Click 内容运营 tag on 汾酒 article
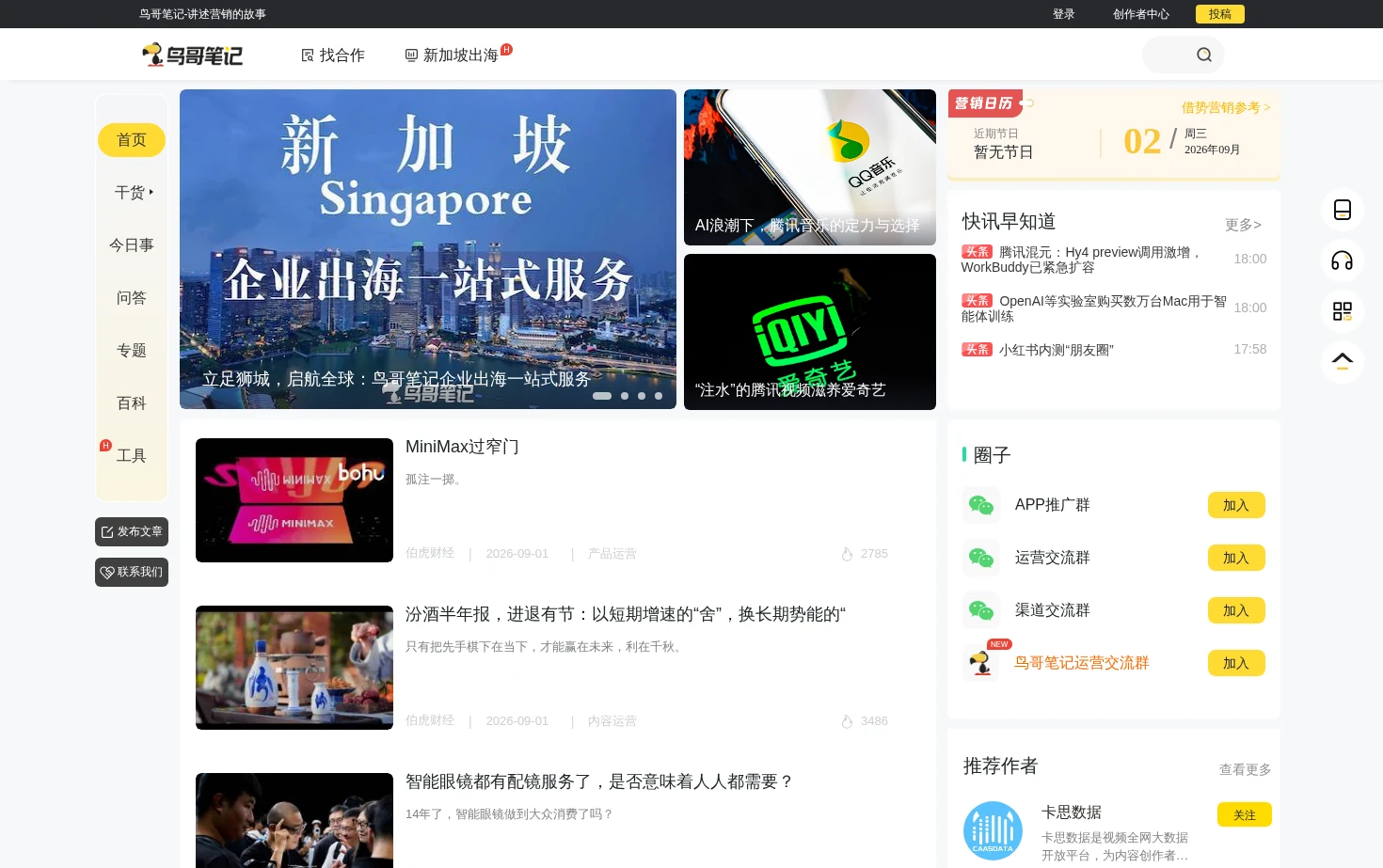The image size is (1383, 868). 612,721
